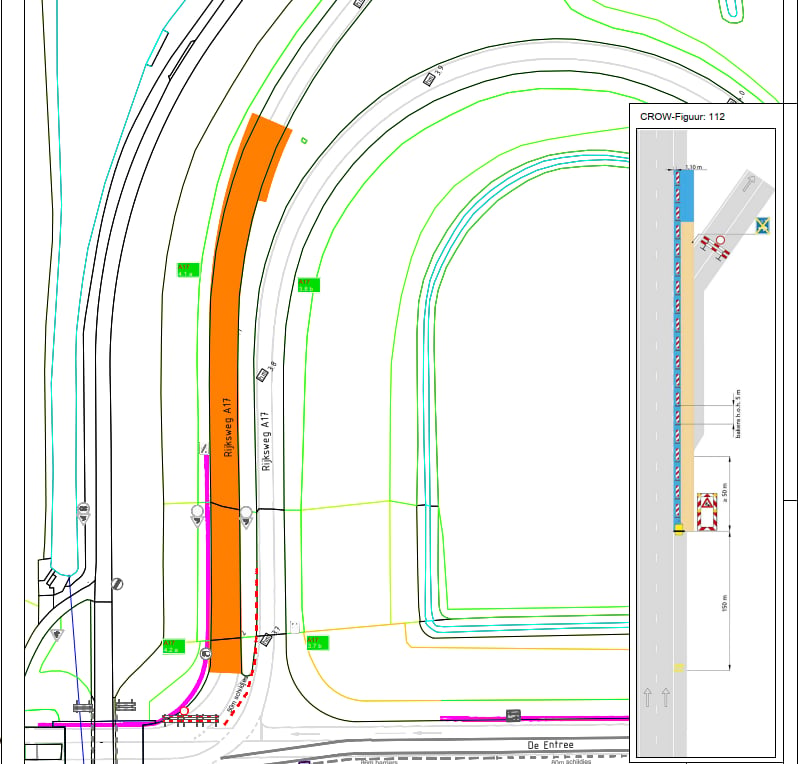The image size is (802, 764).
Task: Select the red circle sign above the road barrier
Action: click(x=184, y=711)
